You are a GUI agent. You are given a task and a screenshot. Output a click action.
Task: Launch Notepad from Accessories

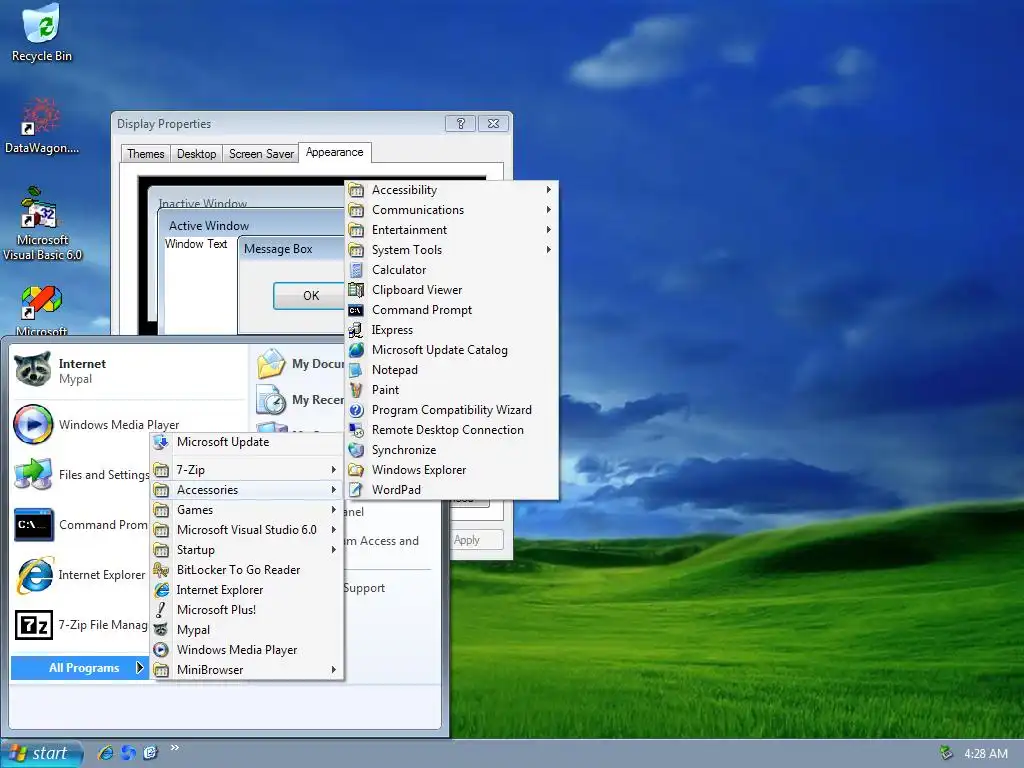[452, 370]
